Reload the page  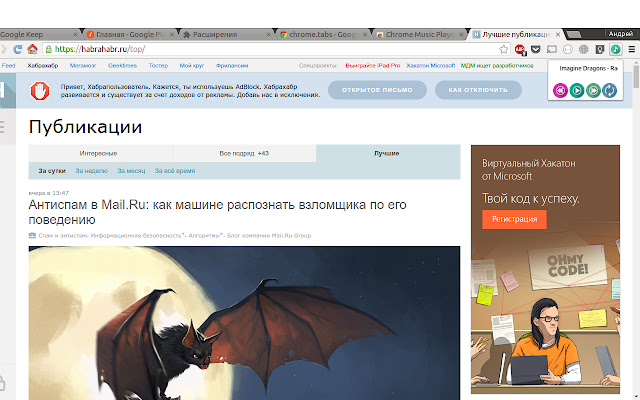tap(18, 49)
